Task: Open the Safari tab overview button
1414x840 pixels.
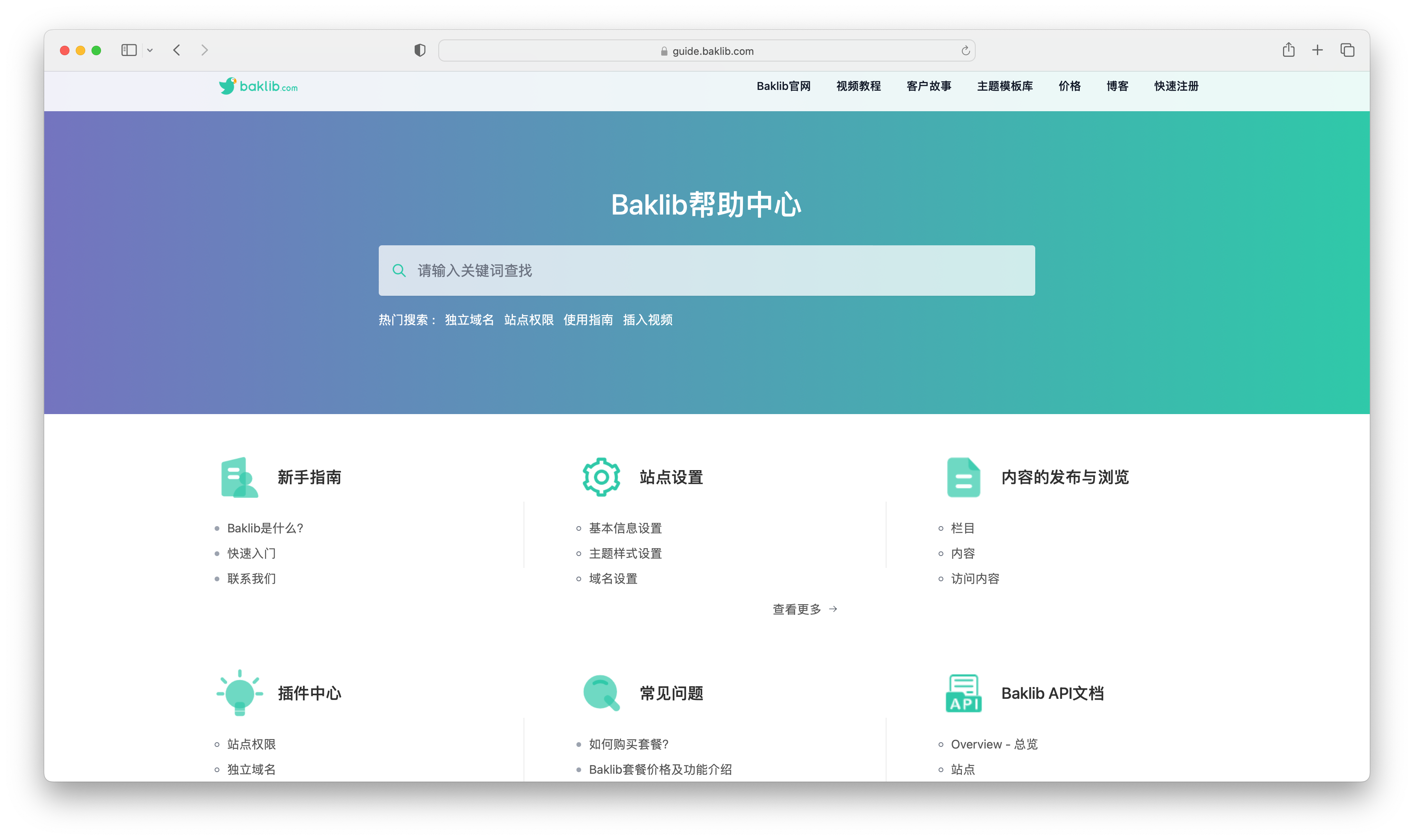Action: tap(1347, 50)
